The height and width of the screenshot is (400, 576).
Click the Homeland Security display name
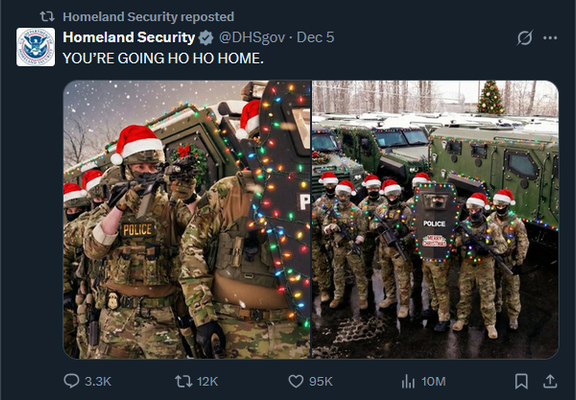coord(129,37)
